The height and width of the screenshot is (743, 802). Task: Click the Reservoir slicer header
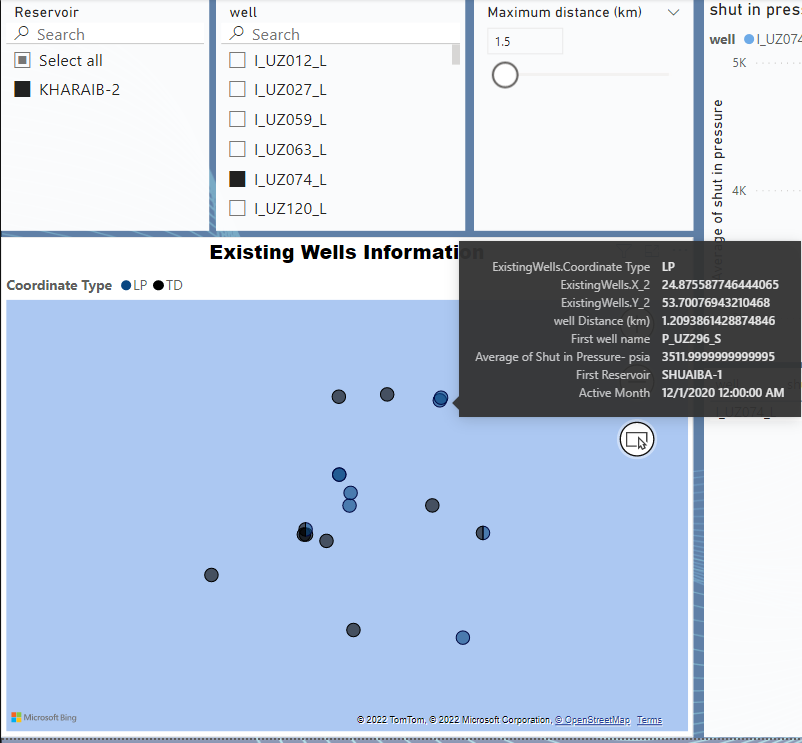[x=47, y=12]
